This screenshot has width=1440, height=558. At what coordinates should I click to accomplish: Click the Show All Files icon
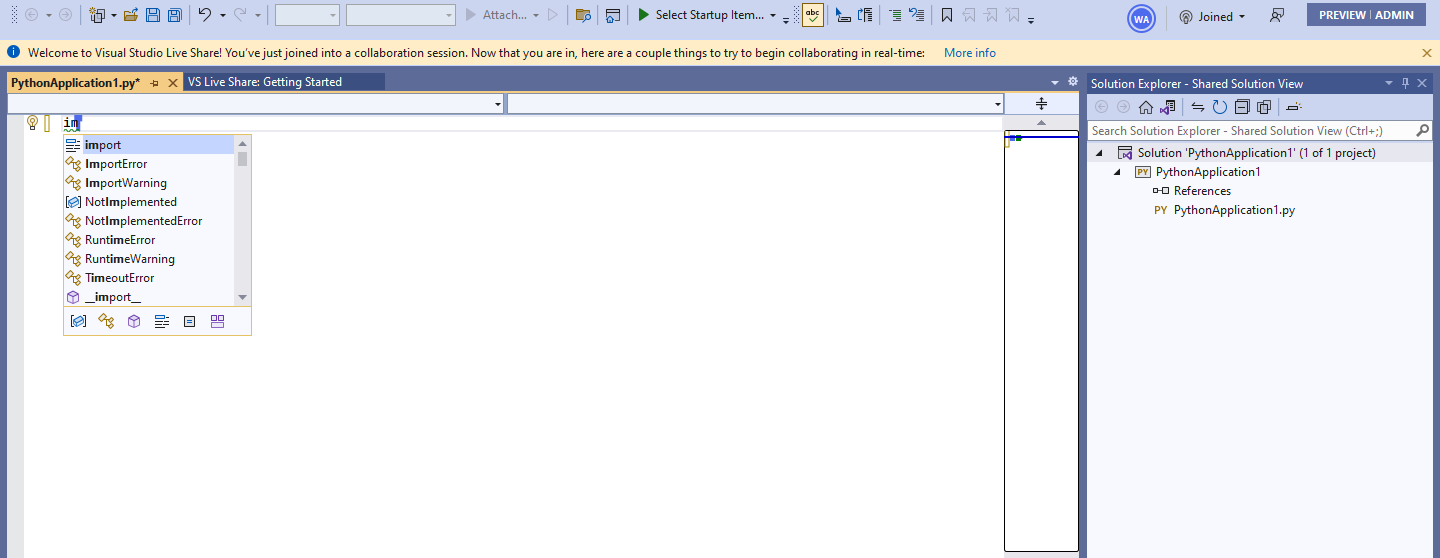[1263, 107]
